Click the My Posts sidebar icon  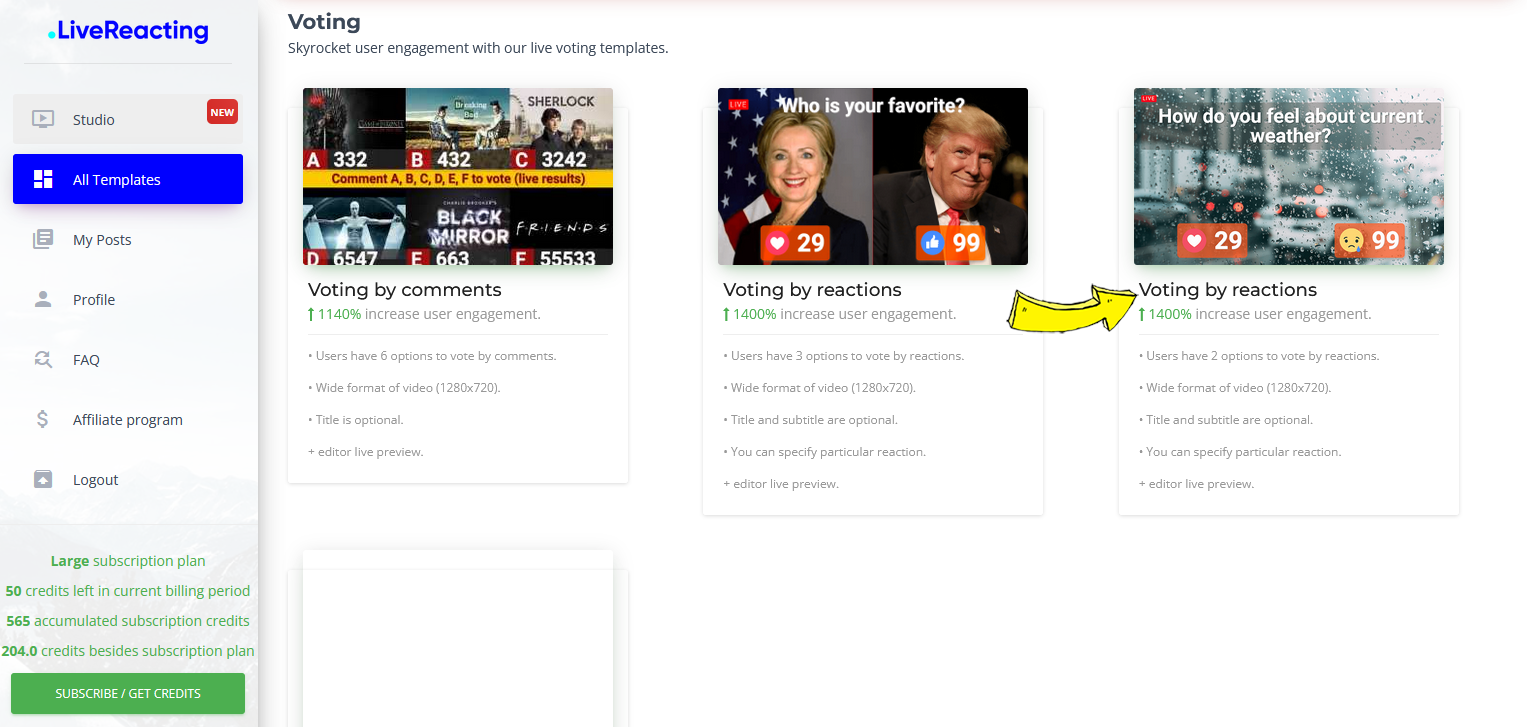click(43, 239)
